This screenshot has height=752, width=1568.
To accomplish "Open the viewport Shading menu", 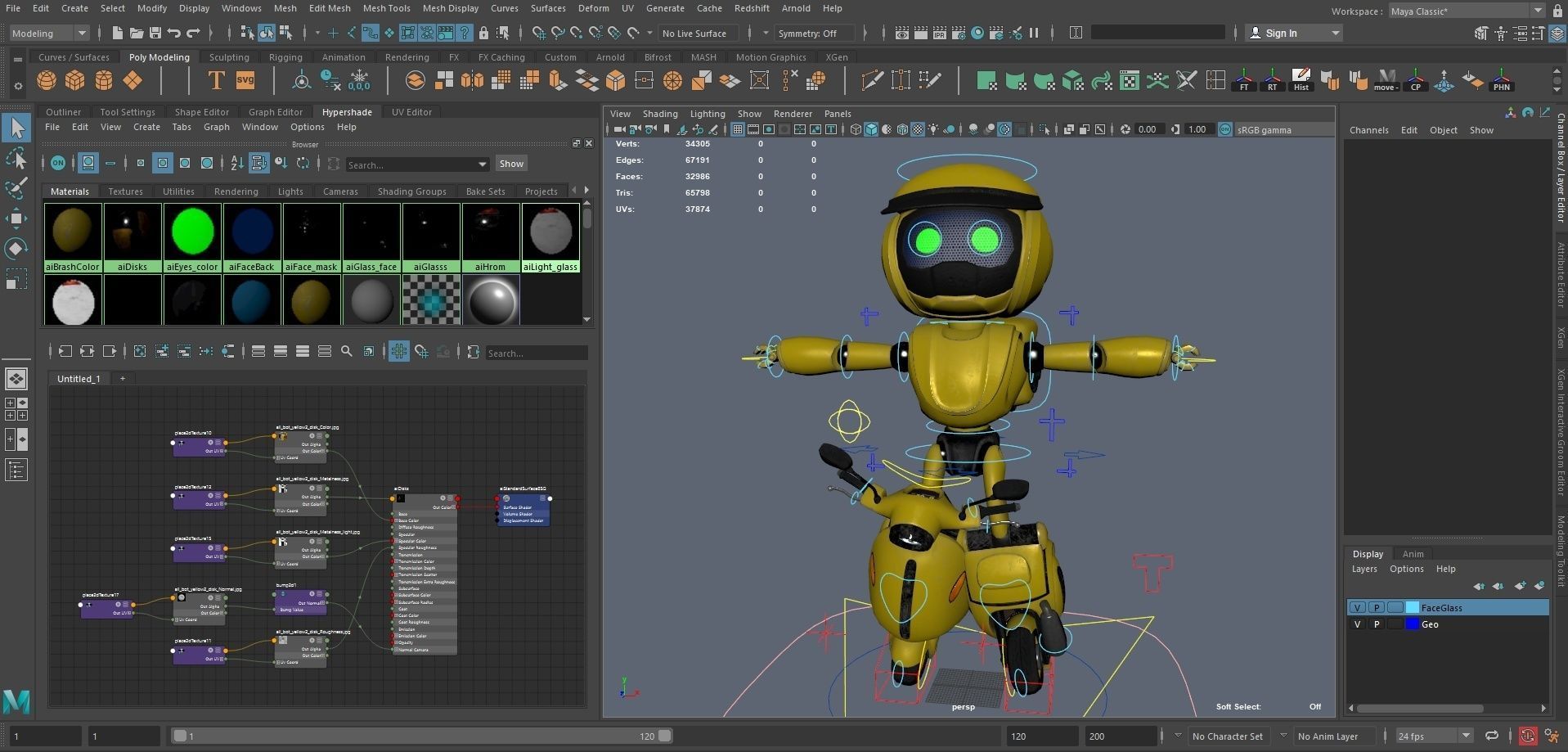I will 660,114.
